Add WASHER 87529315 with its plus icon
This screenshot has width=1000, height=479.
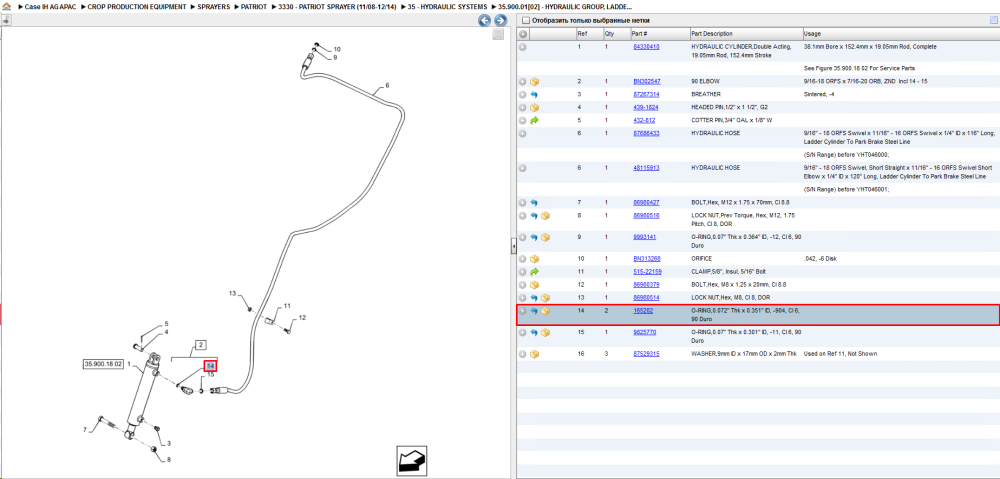(522, 354)
